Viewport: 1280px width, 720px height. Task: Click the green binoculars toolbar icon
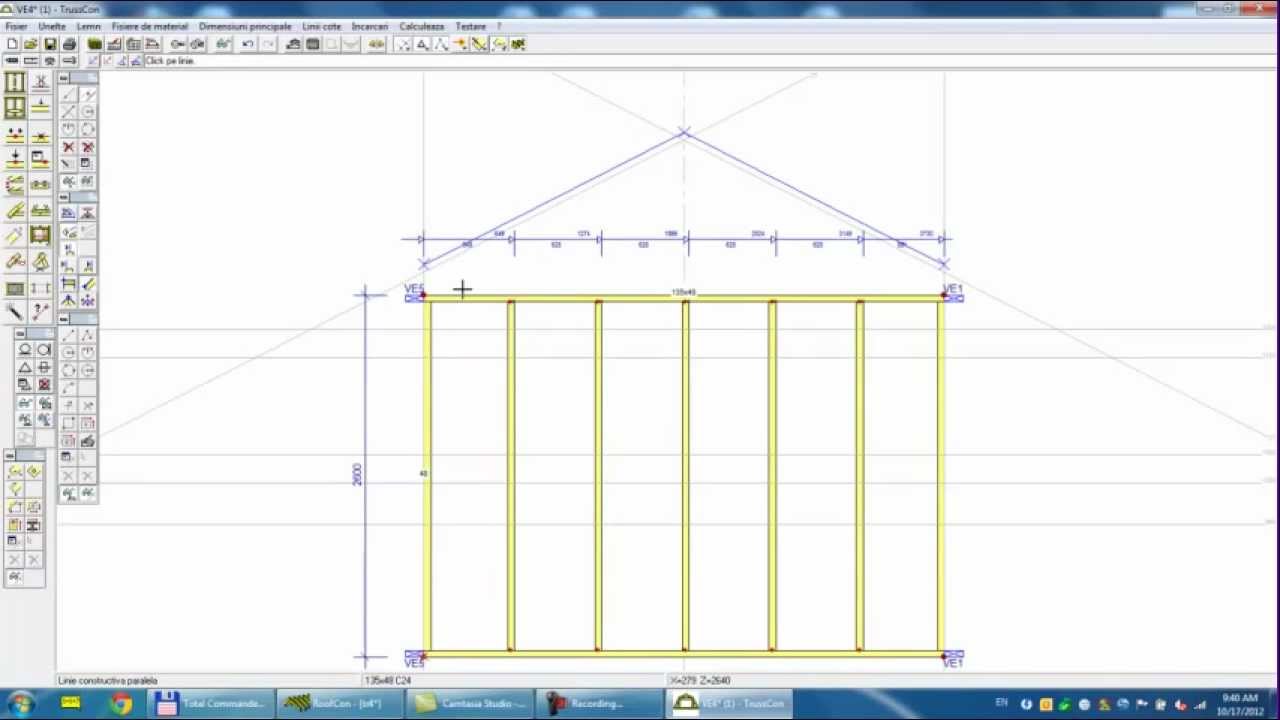tap(223, 44)
